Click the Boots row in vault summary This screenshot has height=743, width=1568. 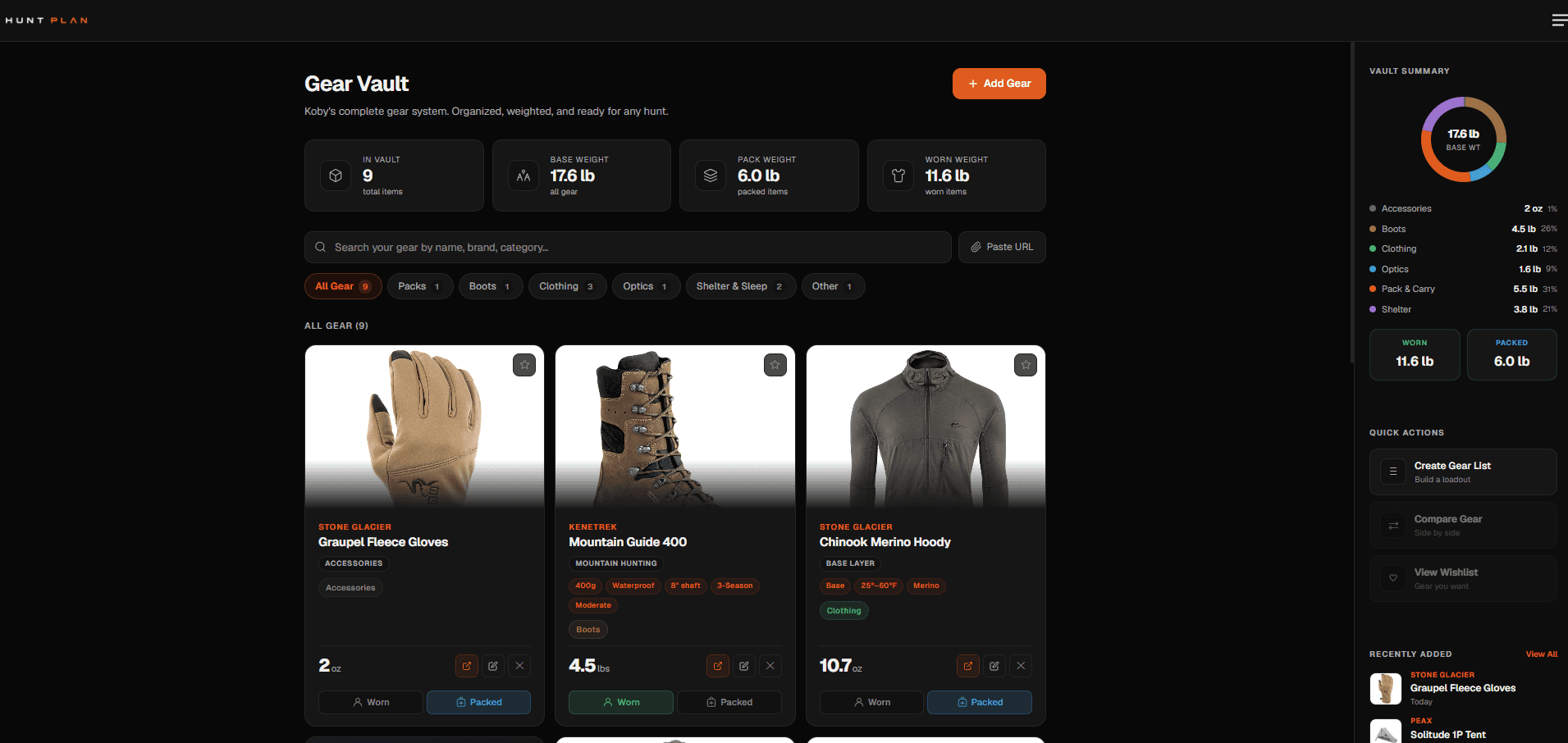1463,229
